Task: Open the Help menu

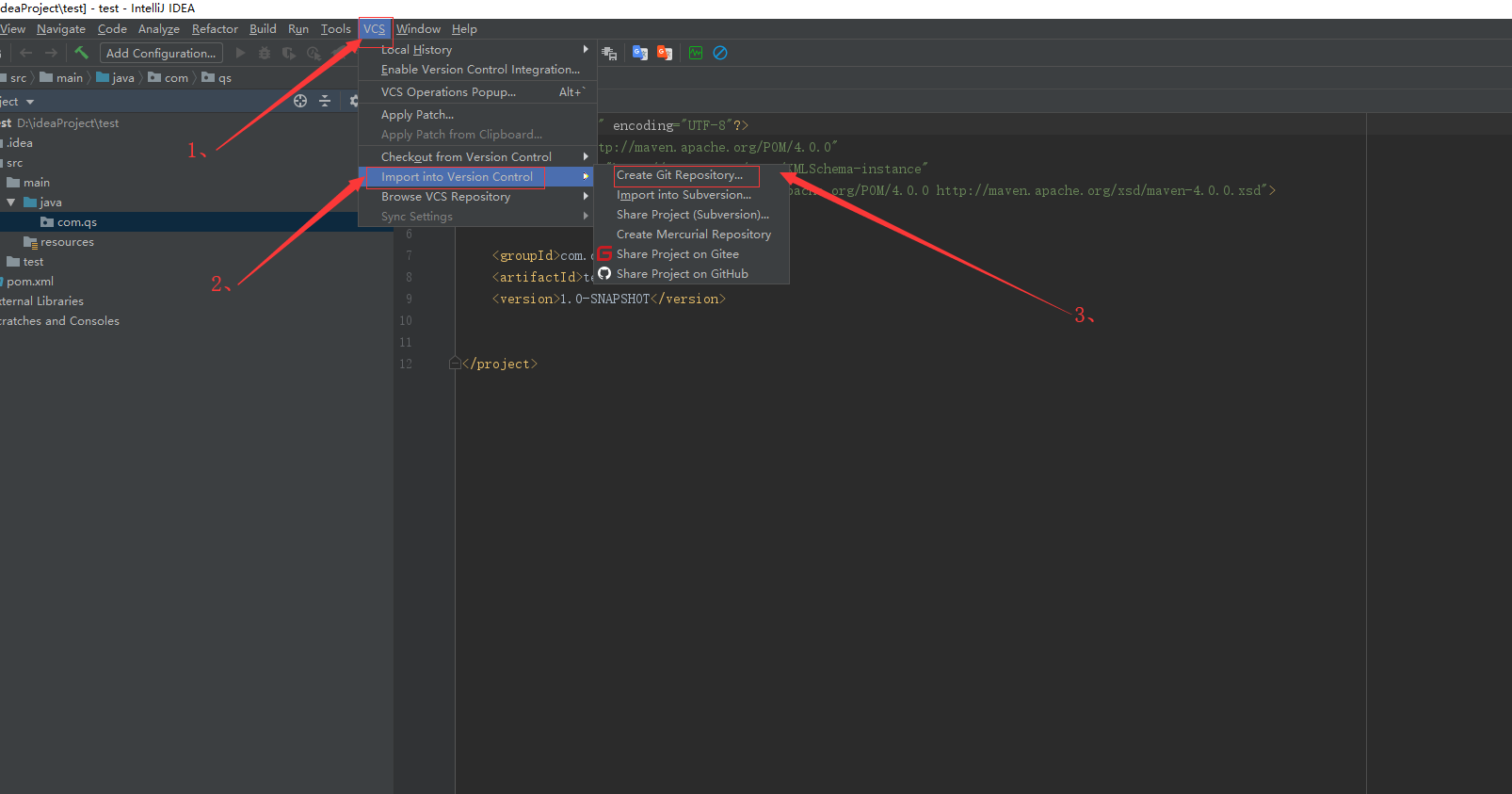Action: (464, 29)
